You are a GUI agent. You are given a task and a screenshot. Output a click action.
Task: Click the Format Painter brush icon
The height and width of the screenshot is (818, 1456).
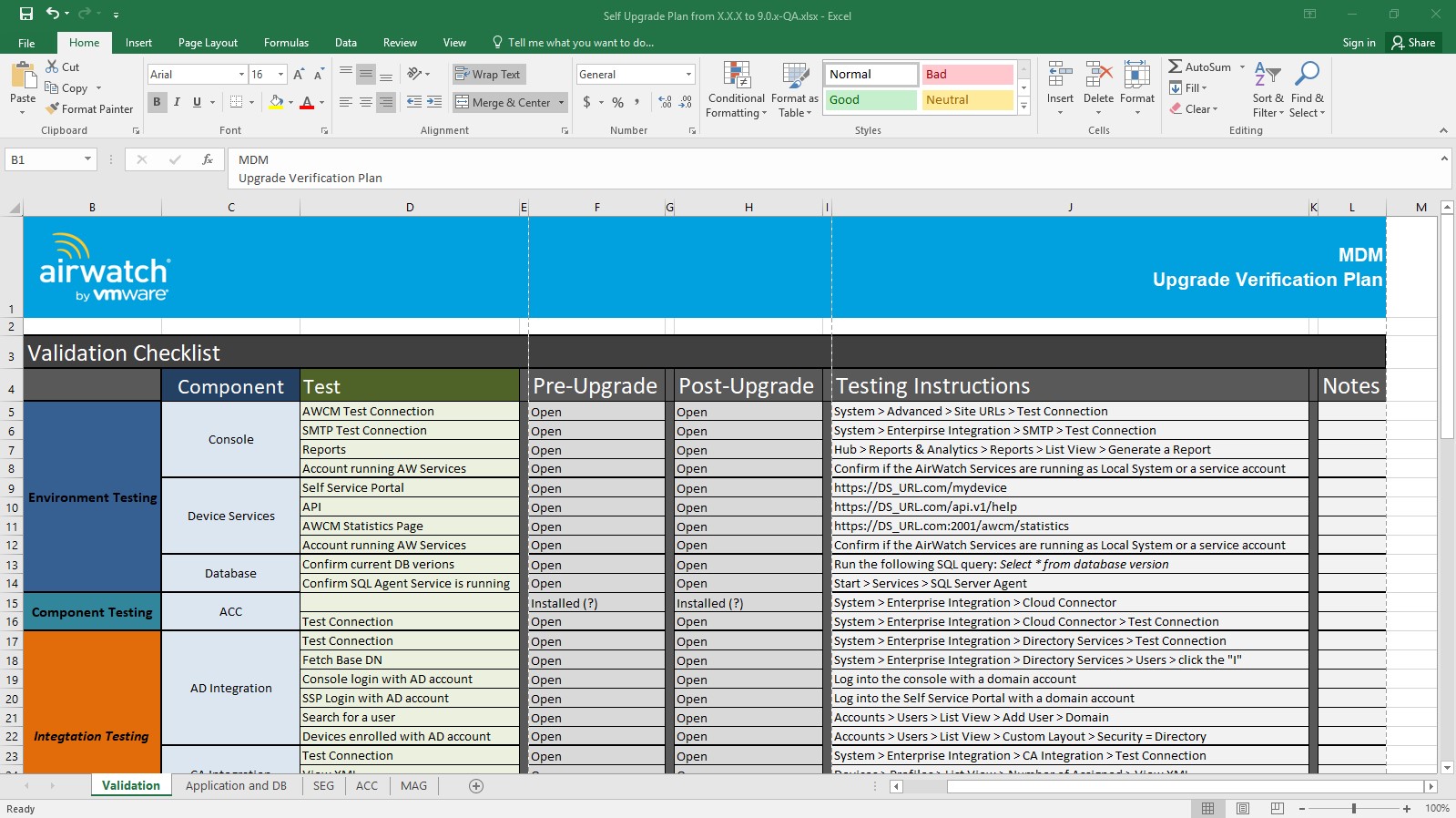(x=53, y=108)
